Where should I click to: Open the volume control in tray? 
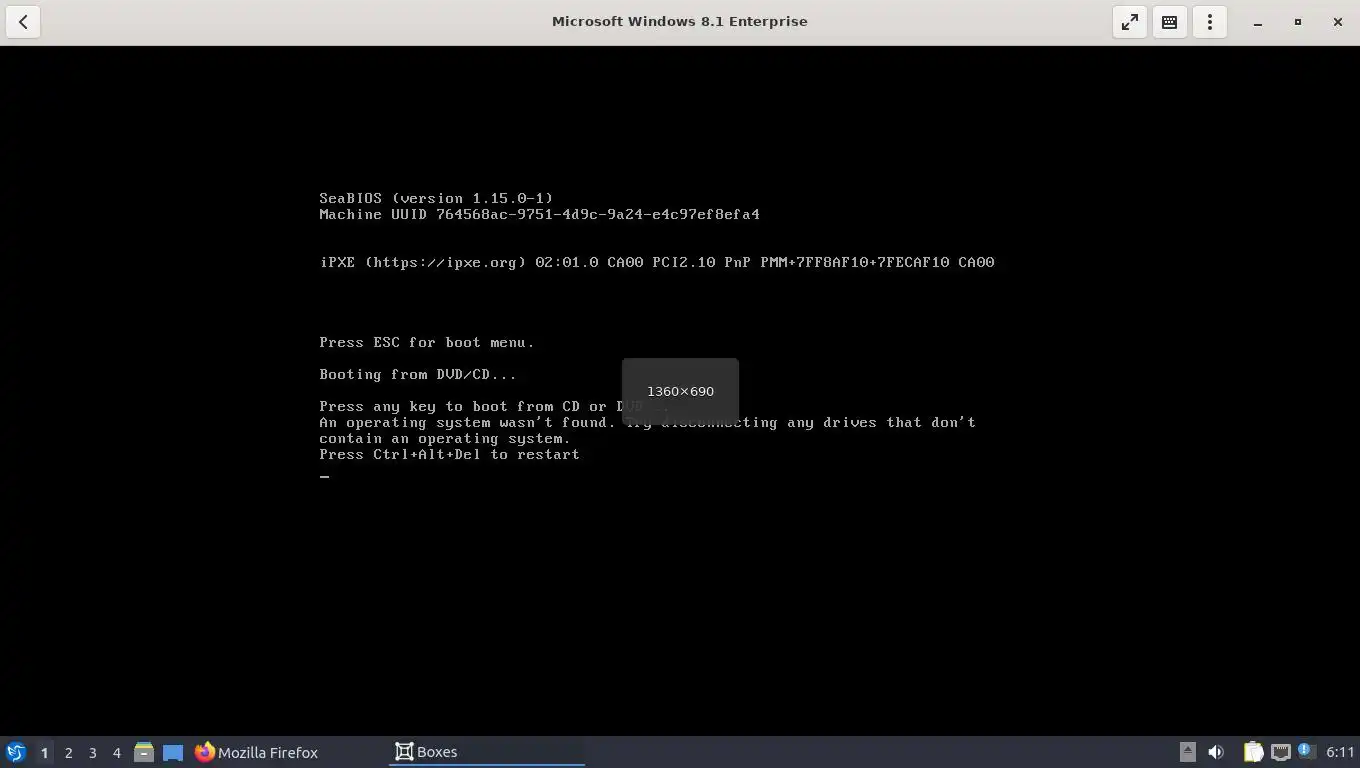click(1216, 752)
